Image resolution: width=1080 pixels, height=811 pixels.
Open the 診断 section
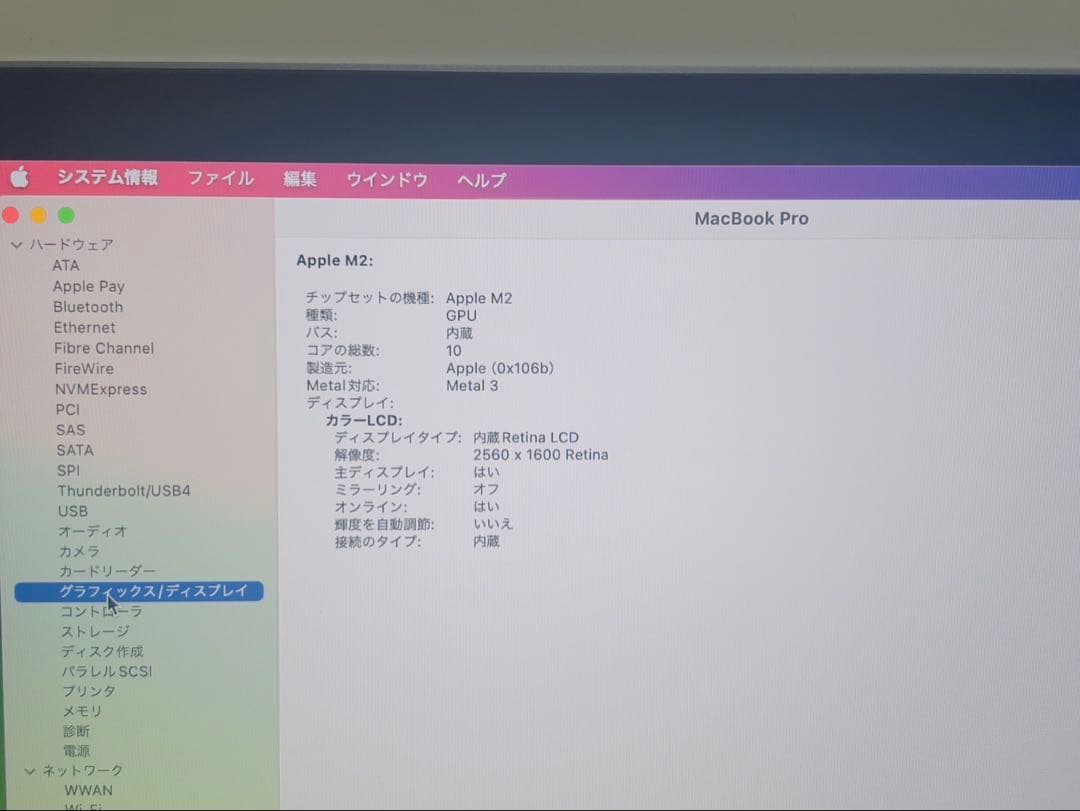coord(75,730)
